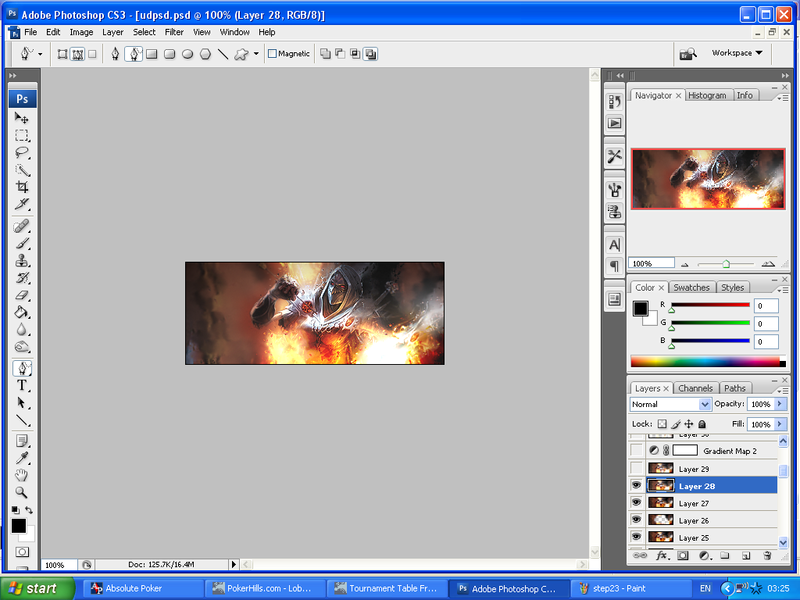Select the Notes tool
800x600 pixels.
(21, 441)
